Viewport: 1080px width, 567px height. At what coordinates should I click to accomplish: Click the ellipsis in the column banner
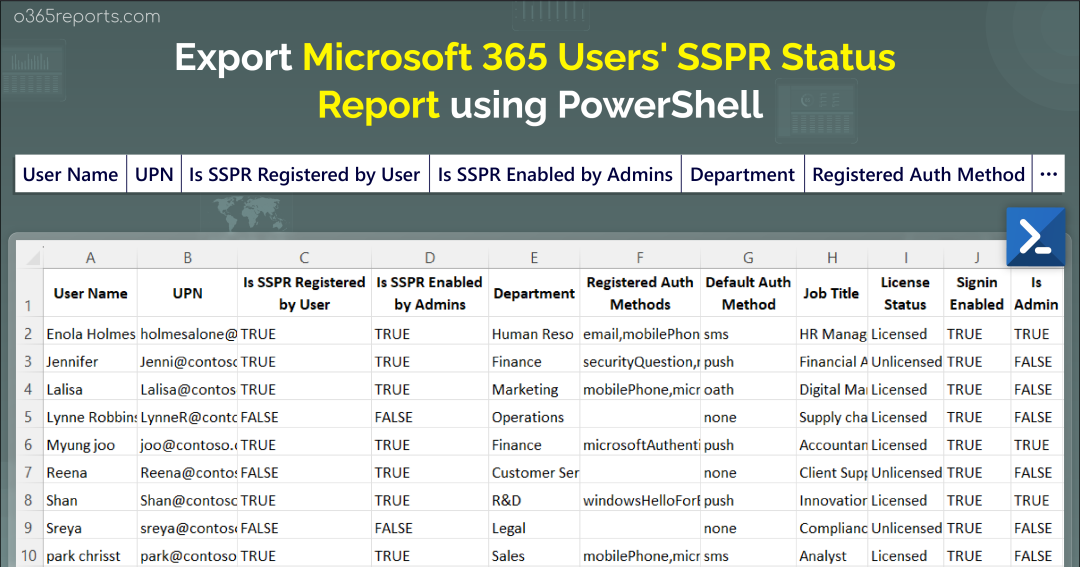tap(1048, 174)
